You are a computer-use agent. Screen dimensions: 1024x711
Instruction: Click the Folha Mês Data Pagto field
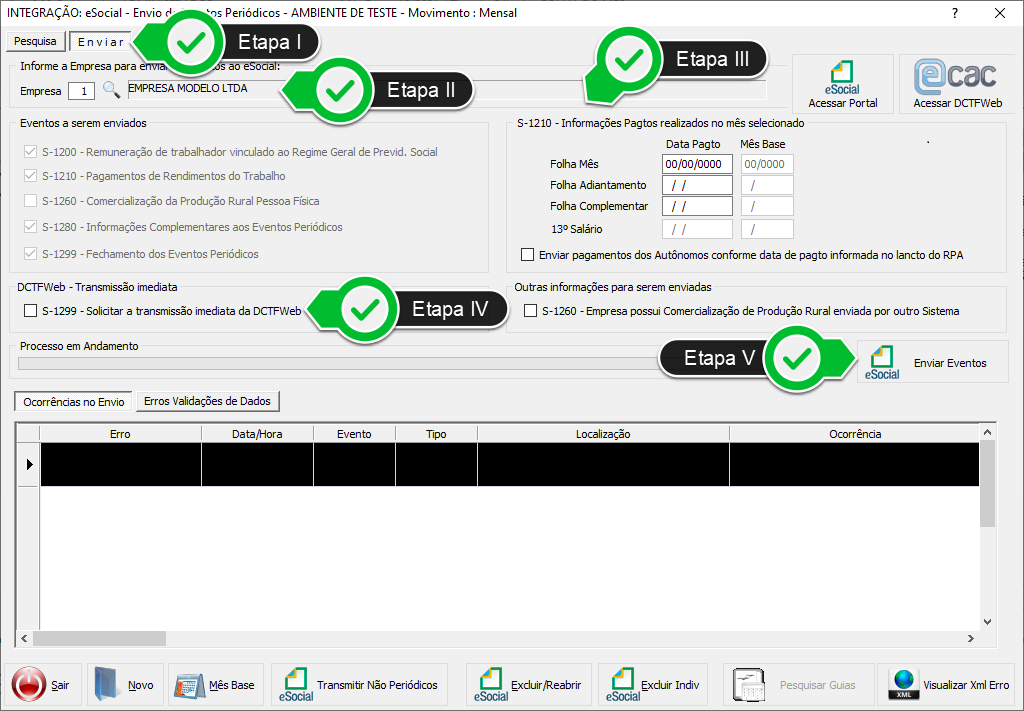[x=696, y=164]
